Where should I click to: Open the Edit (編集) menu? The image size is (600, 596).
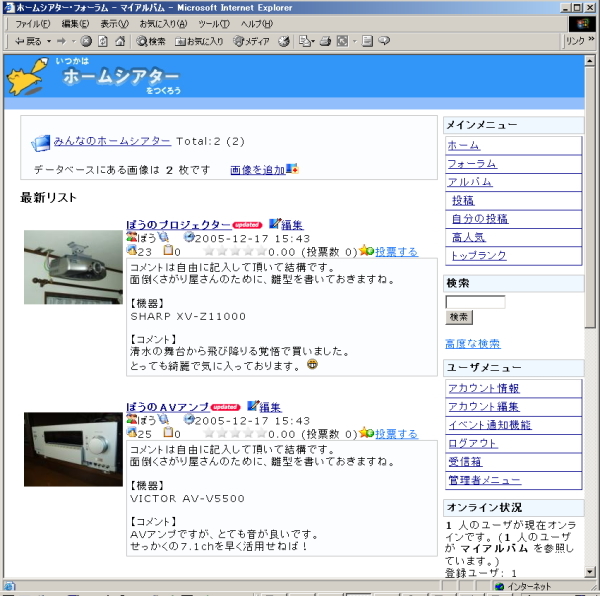pyautogui.click(x=75, y=24)
